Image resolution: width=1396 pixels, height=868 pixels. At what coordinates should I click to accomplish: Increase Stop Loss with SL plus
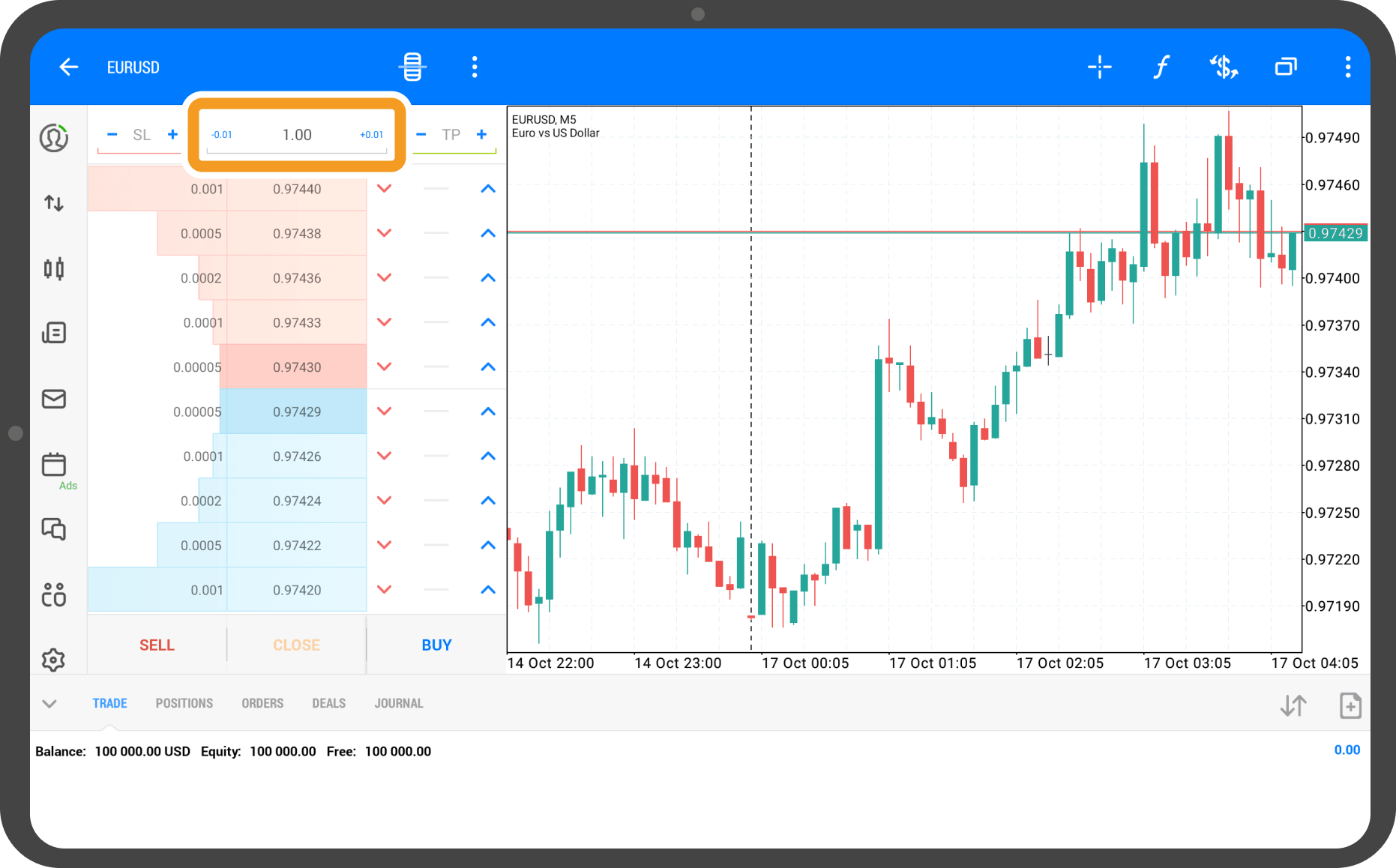tap(172, 135)
